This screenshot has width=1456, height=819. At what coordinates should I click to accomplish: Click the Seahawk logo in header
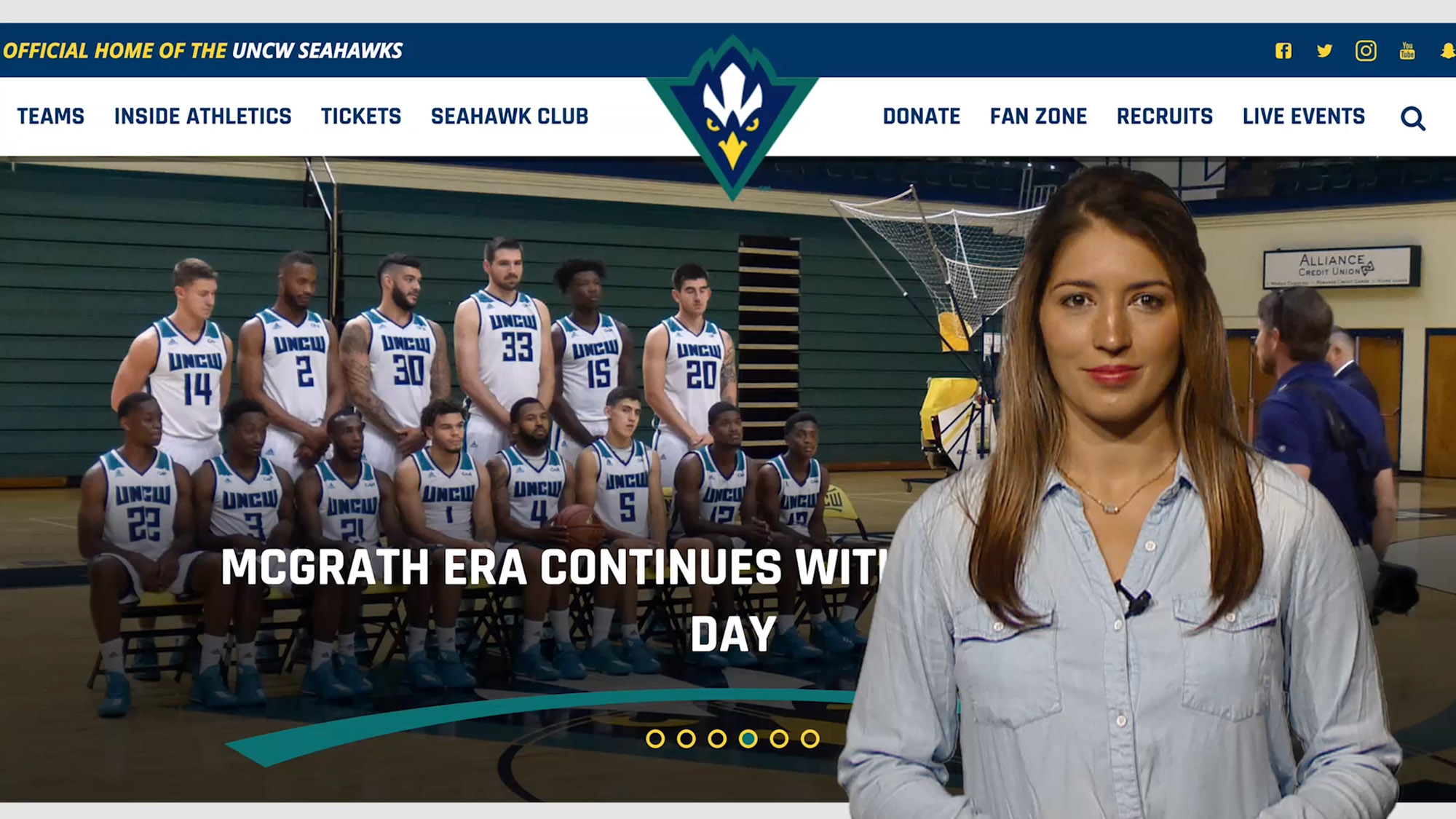click(x=732, y=116)
